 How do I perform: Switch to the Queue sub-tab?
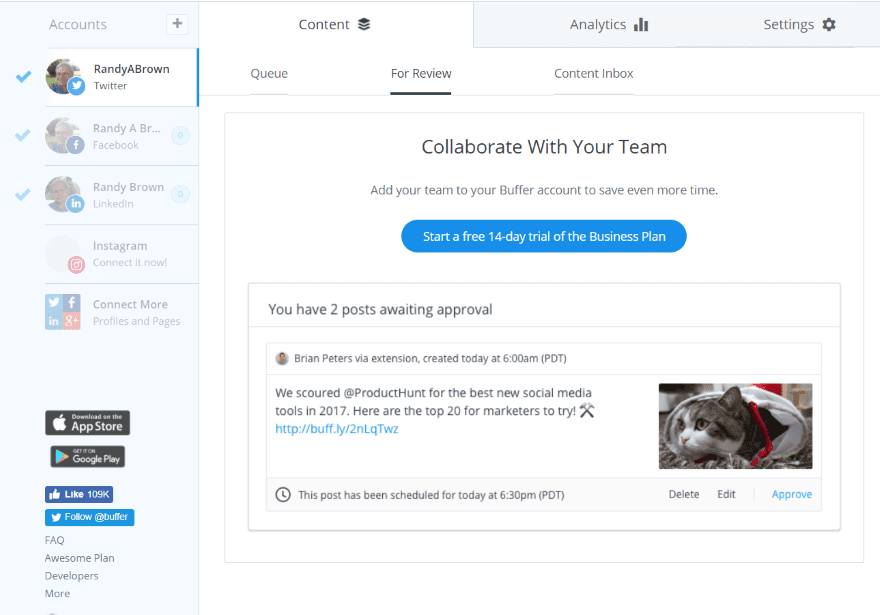pyautogui.click(x=269, y=74)
